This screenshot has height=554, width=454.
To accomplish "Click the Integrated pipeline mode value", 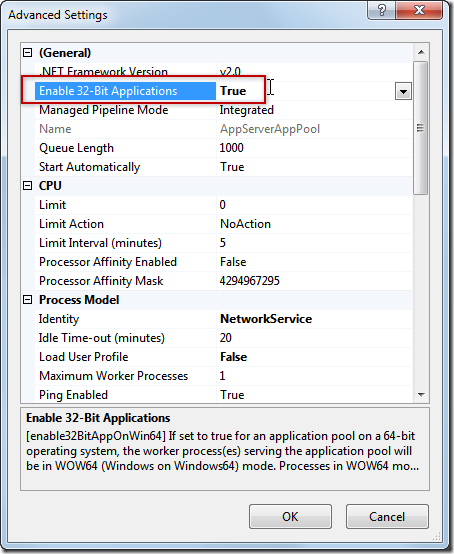I will click(247, 110).
